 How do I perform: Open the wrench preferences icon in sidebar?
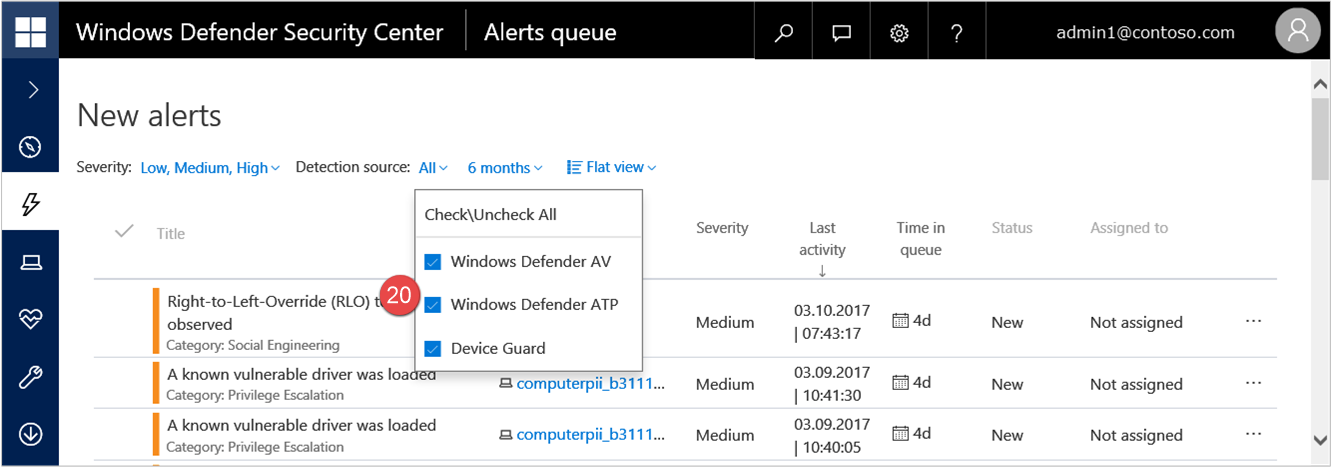coord(30,377)
